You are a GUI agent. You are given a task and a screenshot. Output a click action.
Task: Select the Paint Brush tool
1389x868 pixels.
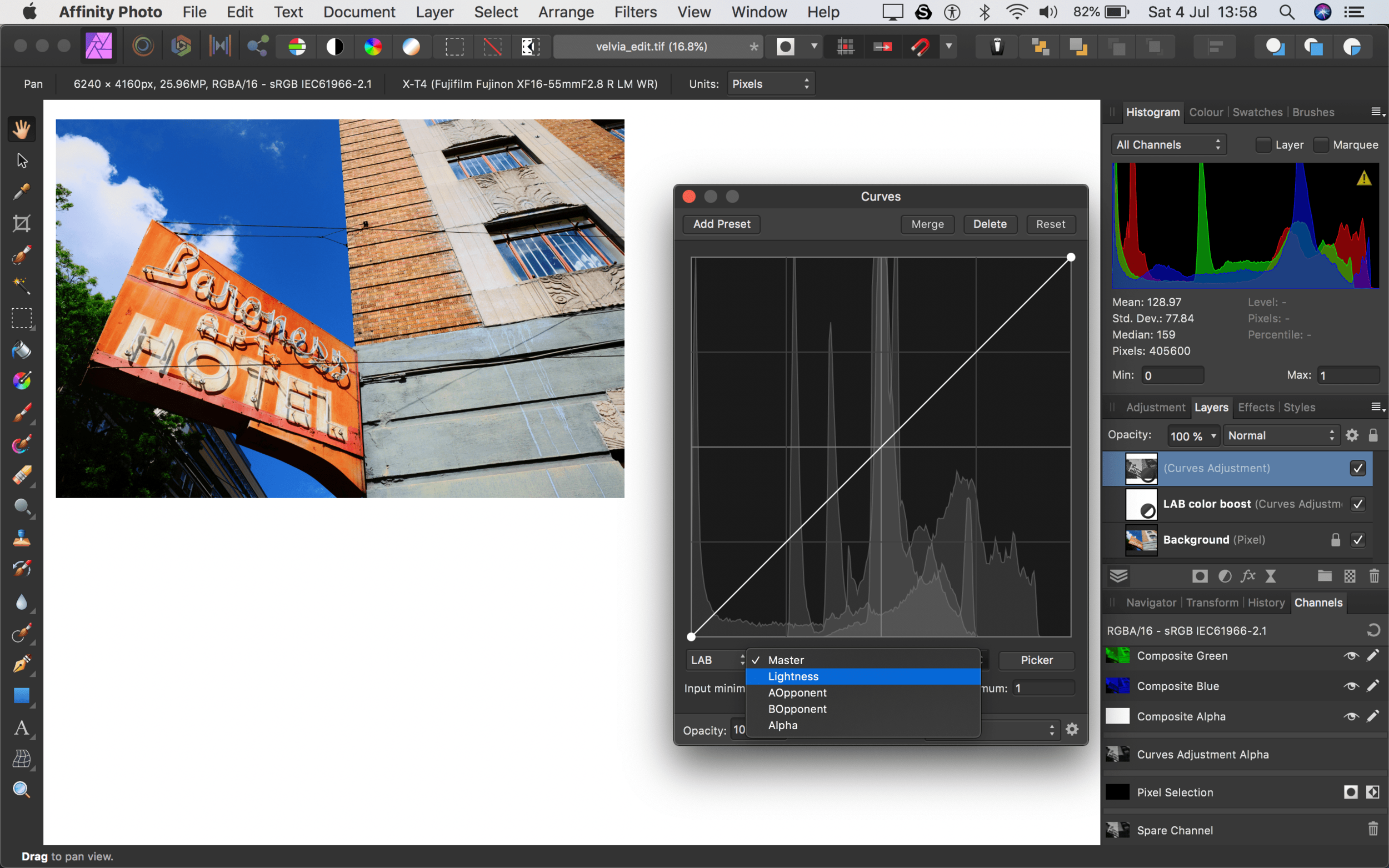[21, 412]
